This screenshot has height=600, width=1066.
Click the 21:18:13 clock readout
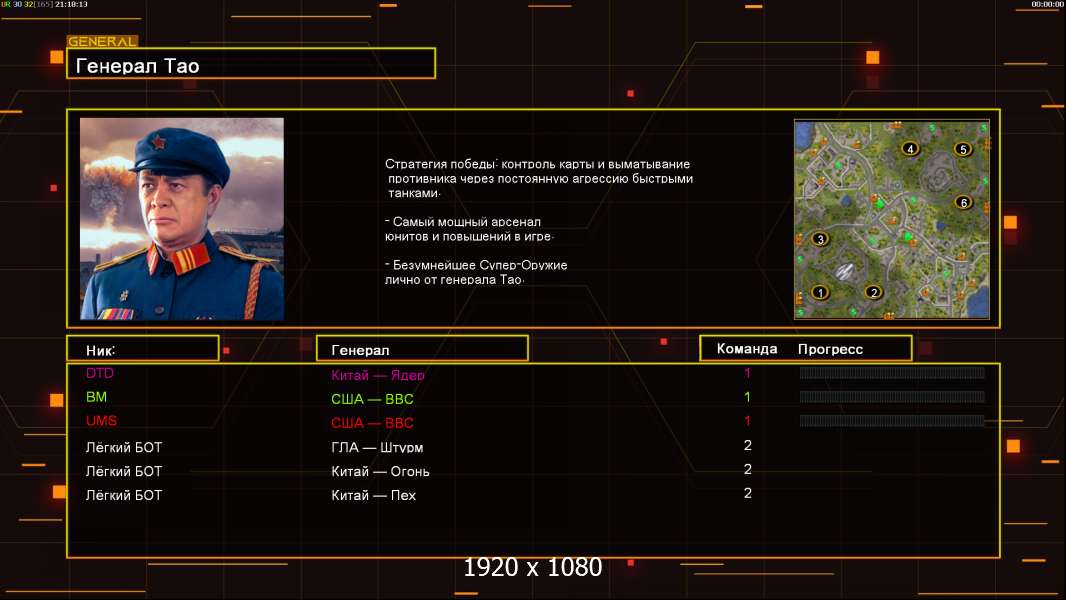71,4
